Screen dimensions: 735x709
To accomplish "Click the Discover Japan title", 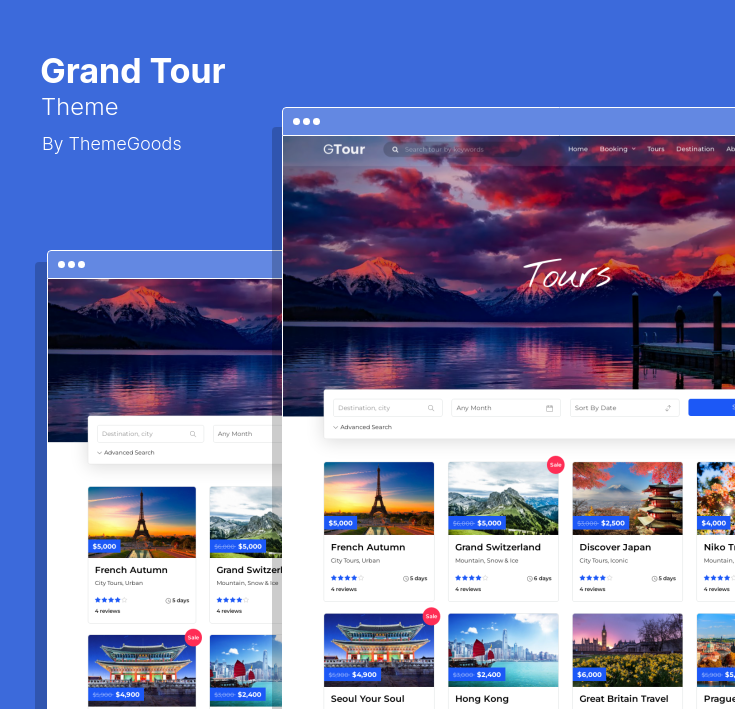I will [615, 547].
